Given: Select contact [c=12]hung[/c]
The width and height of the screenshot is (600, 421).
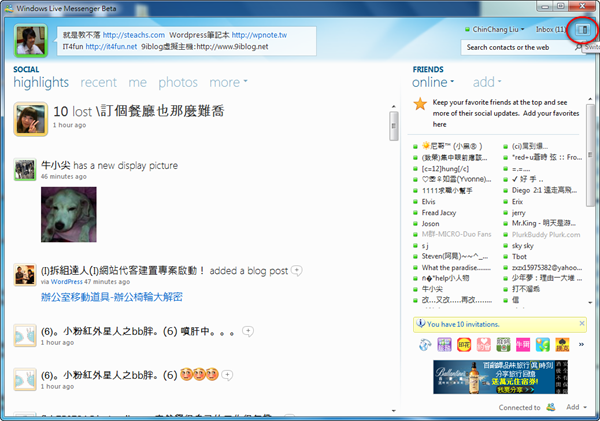Looking at the screenshot, I should click(x=445, y=168).
